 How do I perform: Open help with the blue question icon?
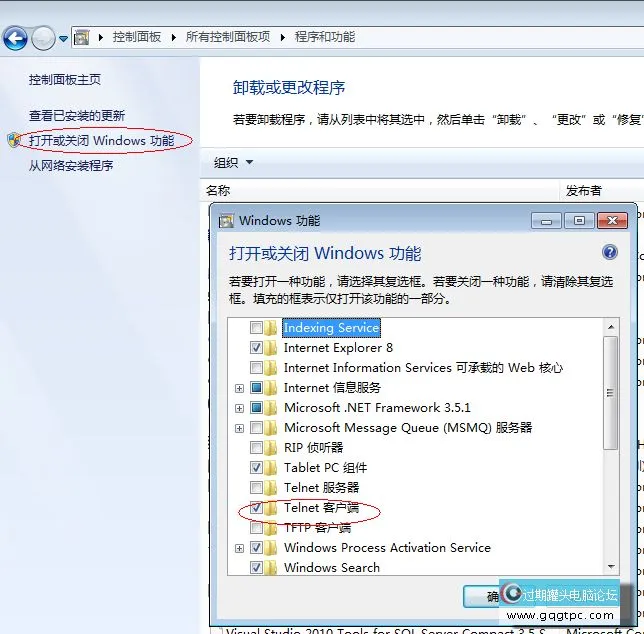coord(610,252)
